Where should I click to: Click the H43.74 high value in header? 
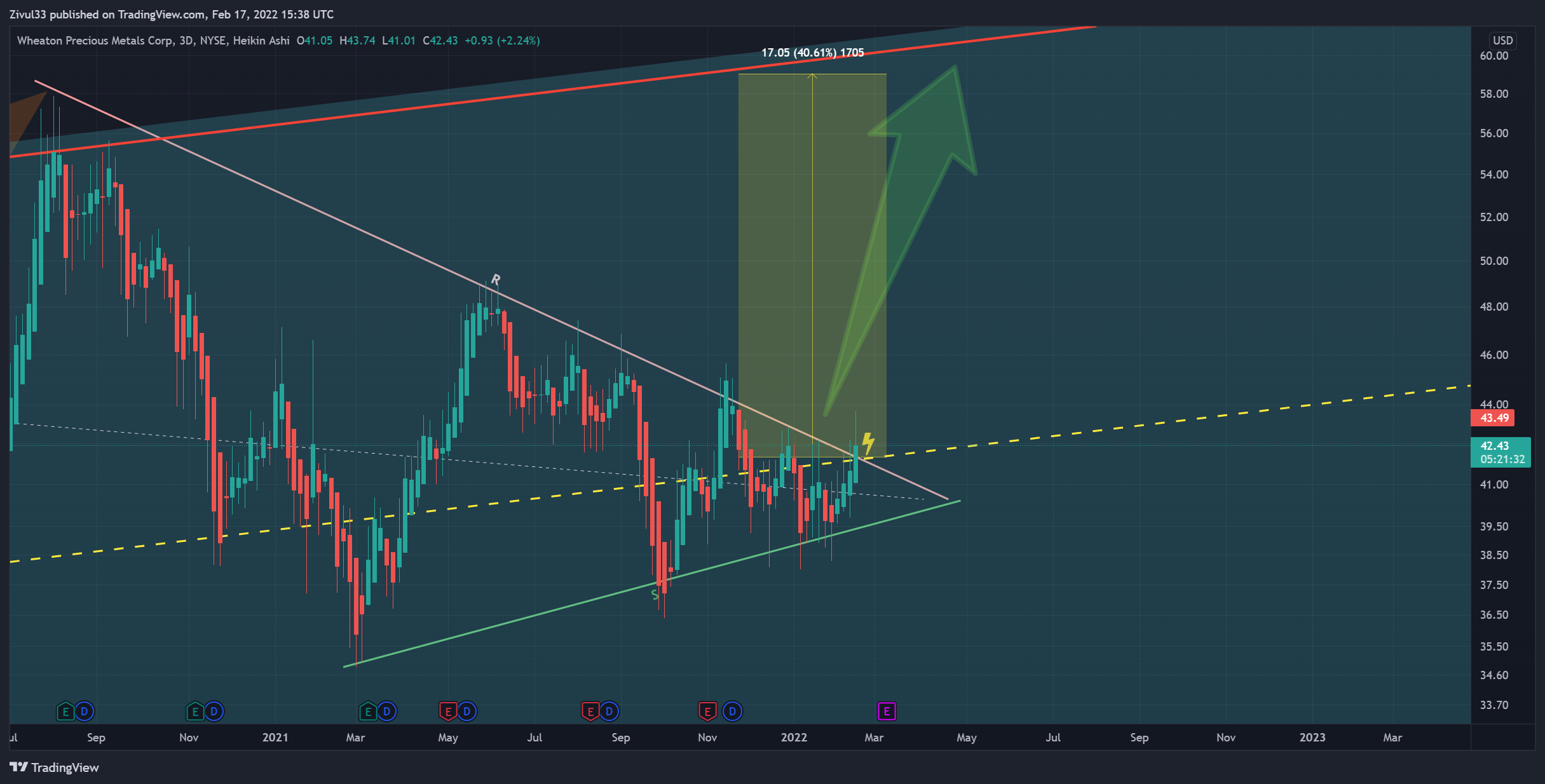pos(357,41)
